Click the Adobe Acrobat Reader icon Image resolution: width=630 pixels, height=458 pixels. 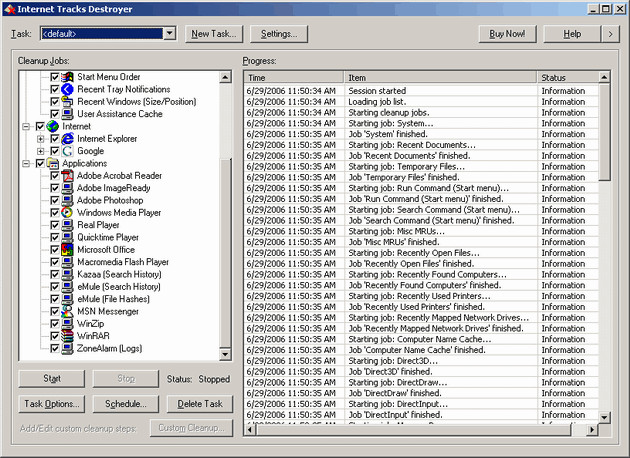67,176
